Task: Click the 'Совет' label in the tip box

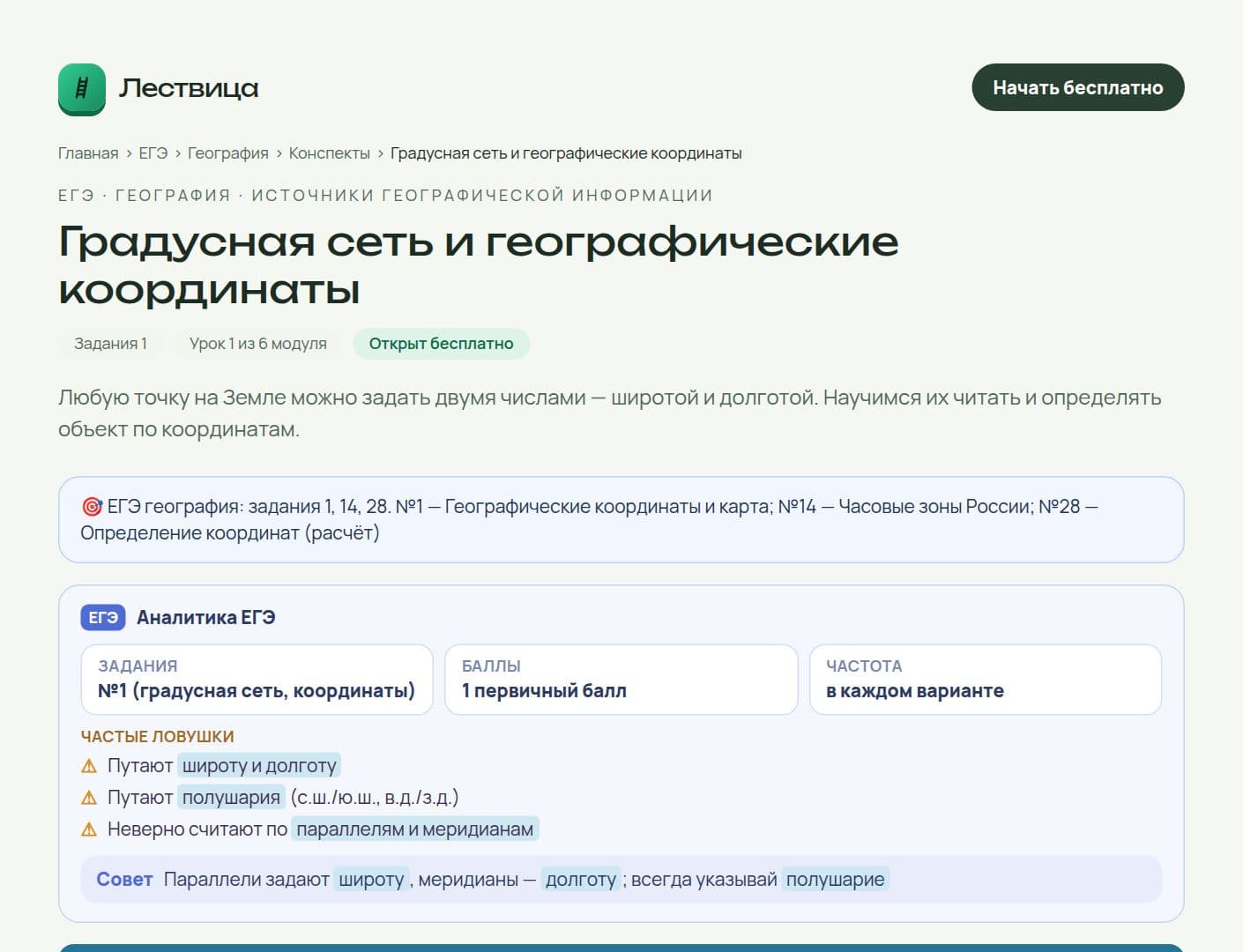Action: [x=124, y=880]
